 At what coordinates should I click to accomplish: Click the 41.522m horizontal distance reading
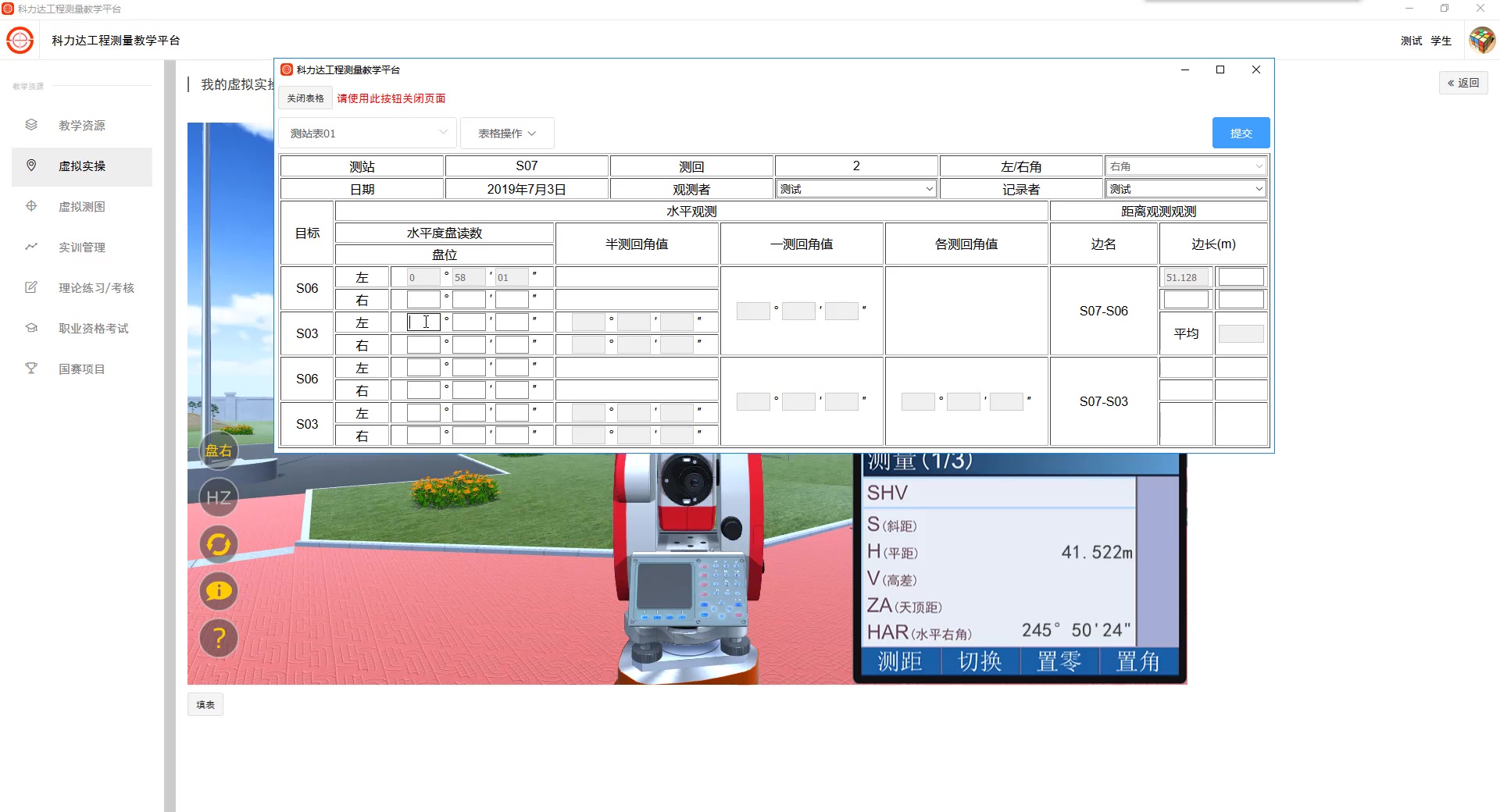[x=1096, y=553]
